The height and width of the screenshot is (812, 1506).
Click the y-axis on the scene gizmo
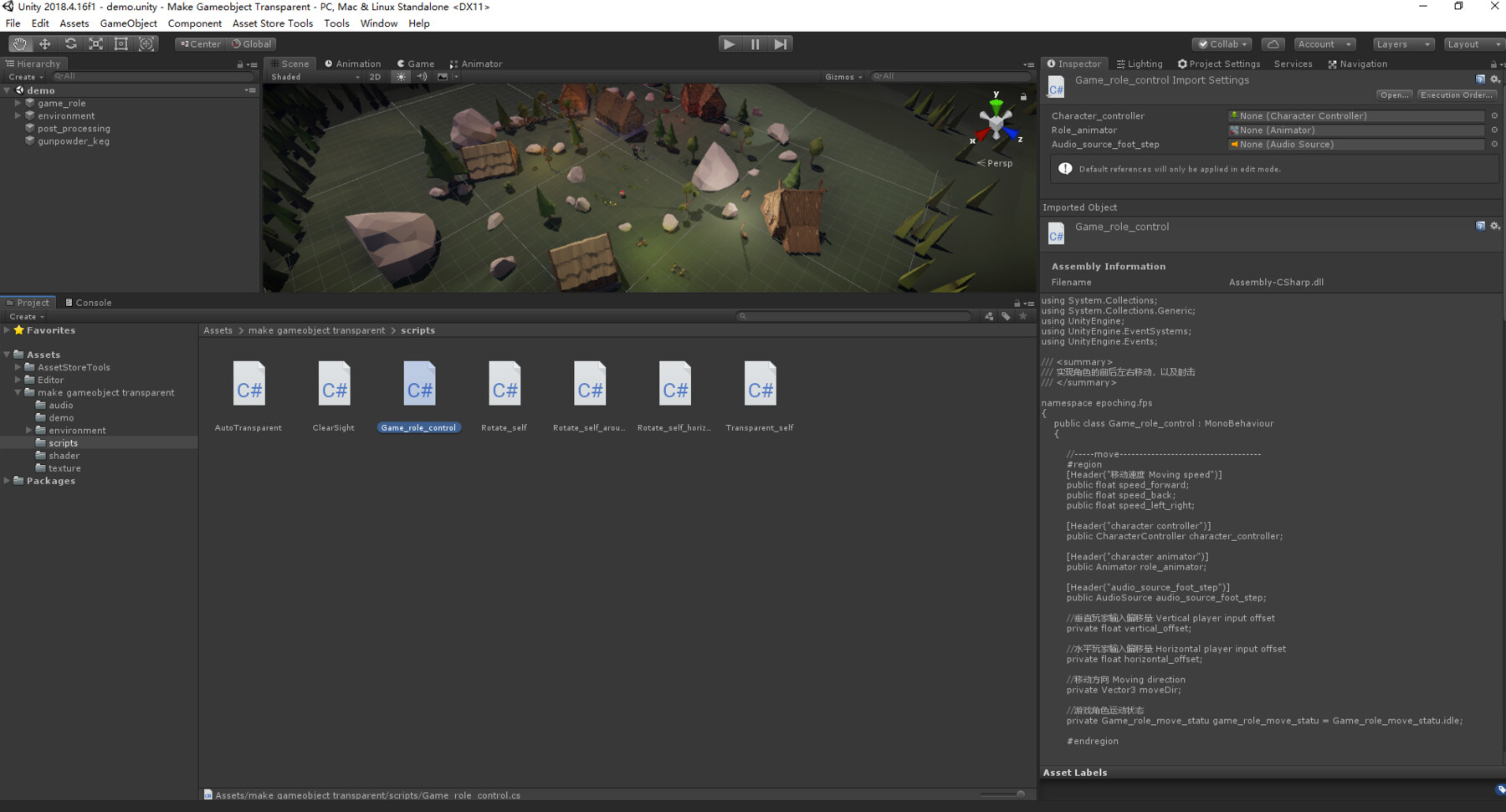pyautogui.click(x=996, y=104)
